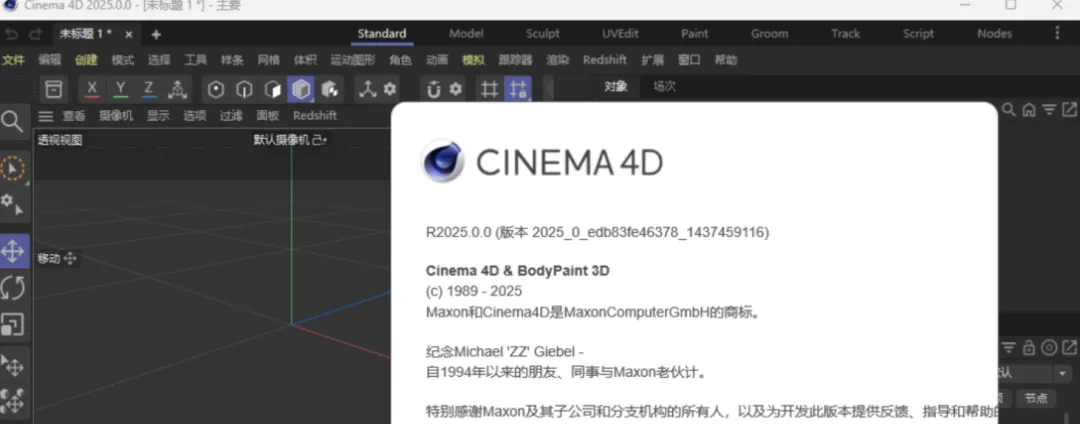1080x424 pixels.
Task: Click Attribute Manager target circle icon
Action: tap(1049, 348)
